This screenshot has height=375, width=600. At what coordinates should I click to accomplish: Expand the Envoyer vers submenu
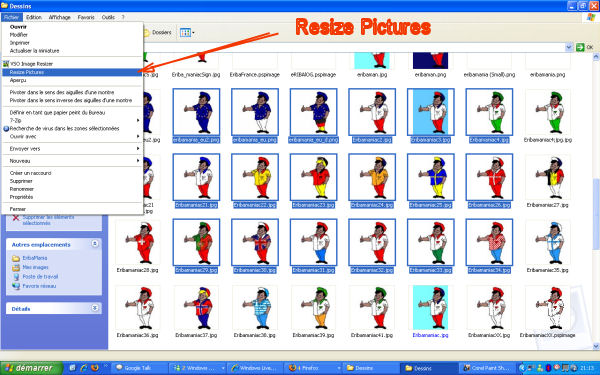point(72,149)
